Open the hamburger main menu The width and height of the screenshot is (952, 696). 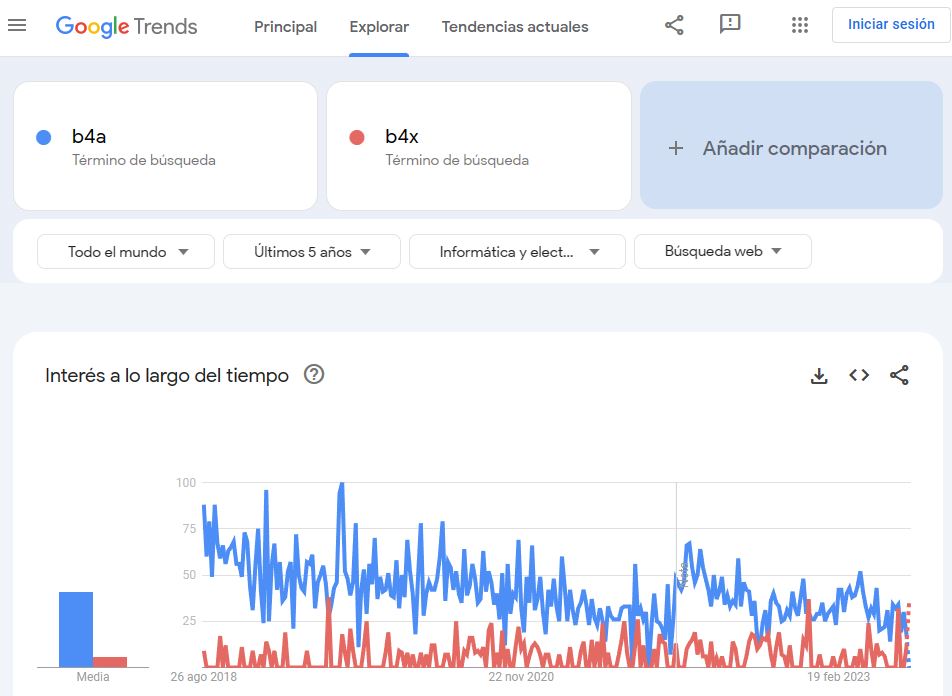click(17, 26)
